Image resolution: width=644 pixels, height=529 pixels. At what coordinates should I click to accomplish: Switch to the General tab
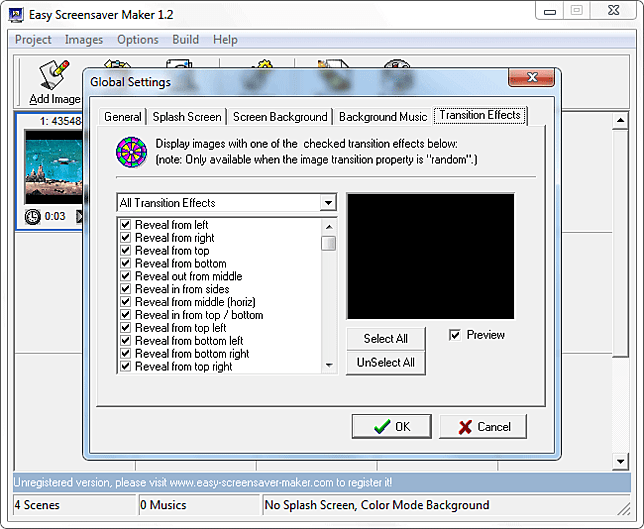click(122, 117)
